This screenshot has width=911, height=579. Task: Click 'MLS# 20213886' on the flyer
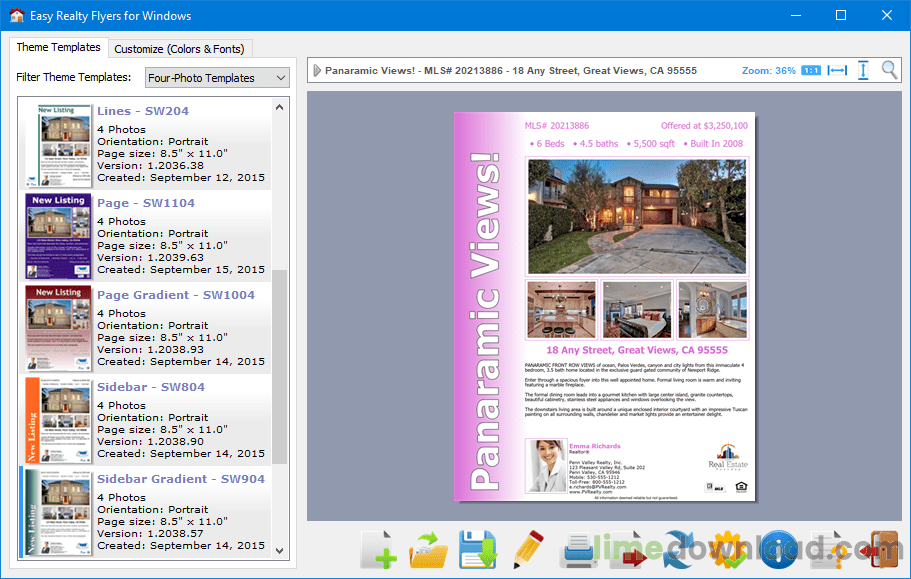(557, 125)
